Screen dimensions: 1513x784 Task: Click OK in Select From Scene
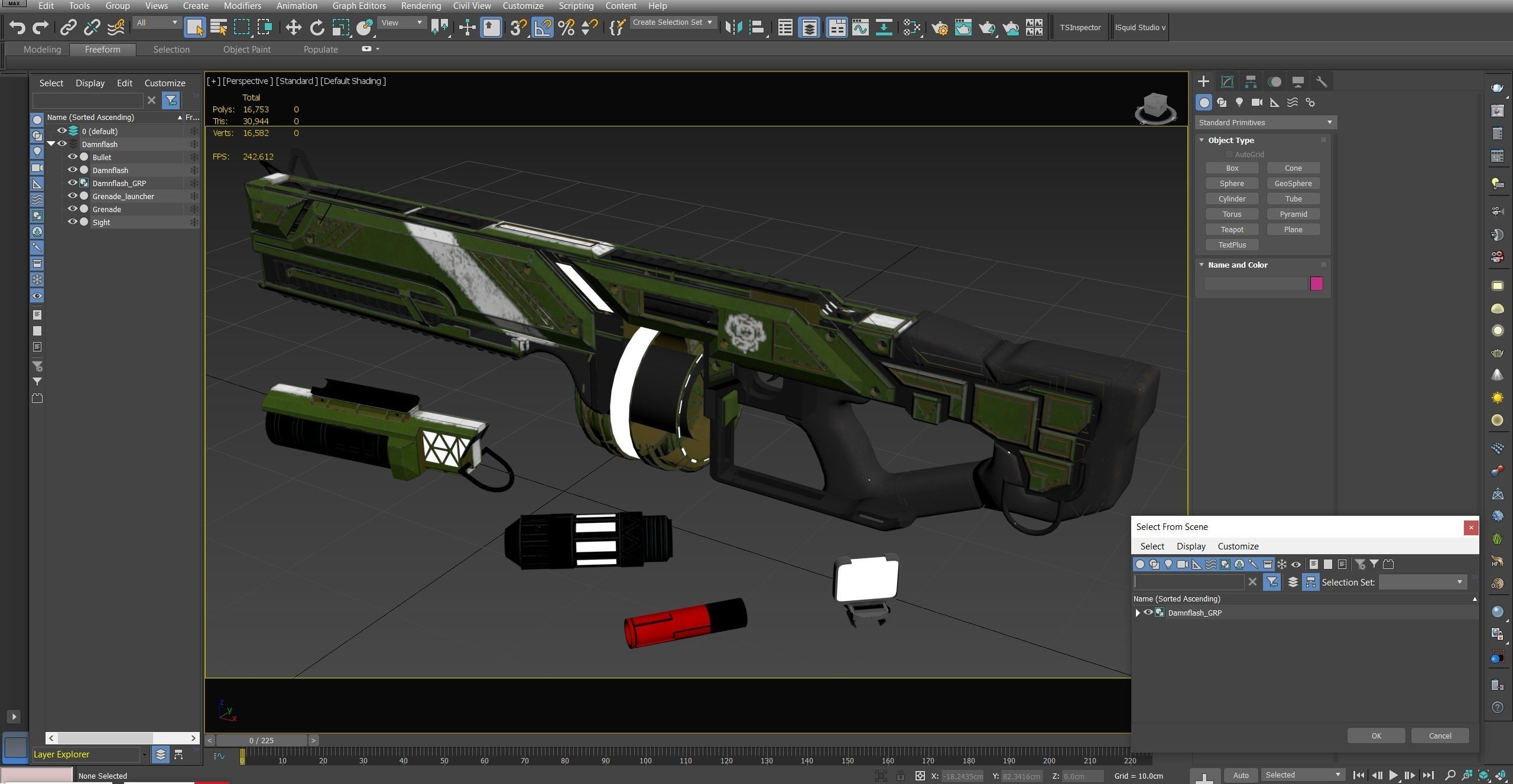tap(1376, 736)
